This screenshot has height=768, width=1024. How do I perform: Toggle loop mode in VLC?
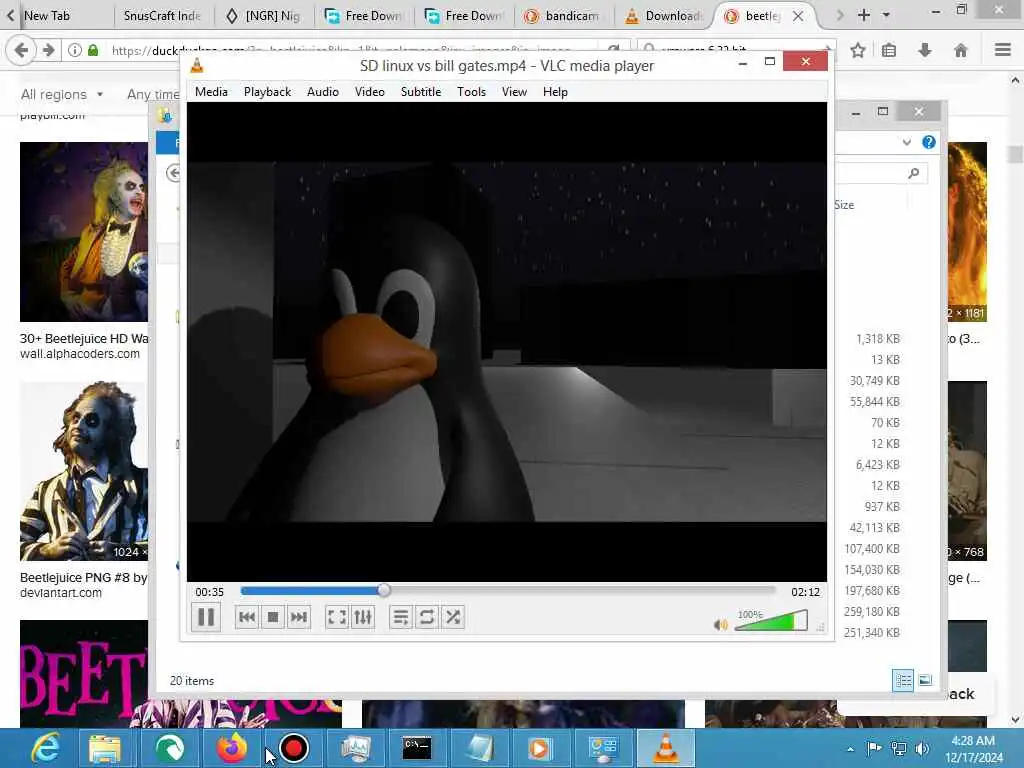[x=426, y=617]
